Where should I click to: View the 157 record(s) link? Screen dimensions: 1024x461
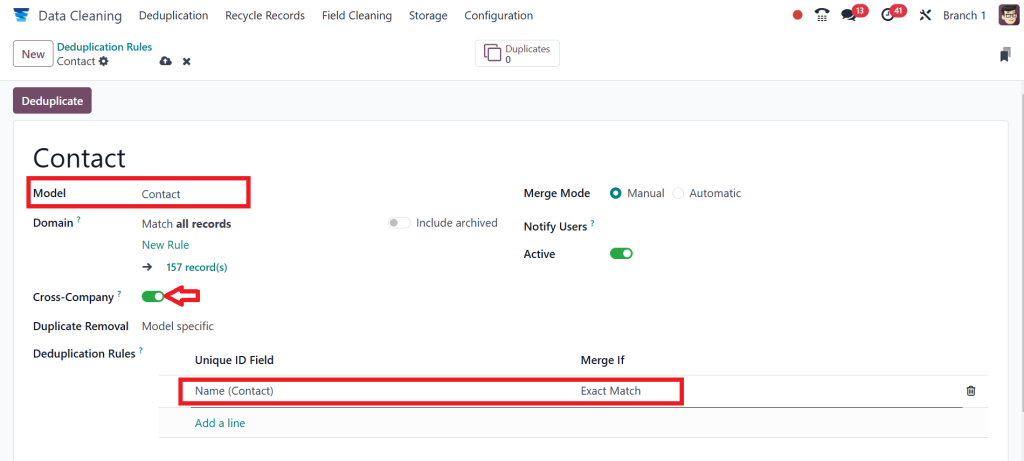coord(197,267)
